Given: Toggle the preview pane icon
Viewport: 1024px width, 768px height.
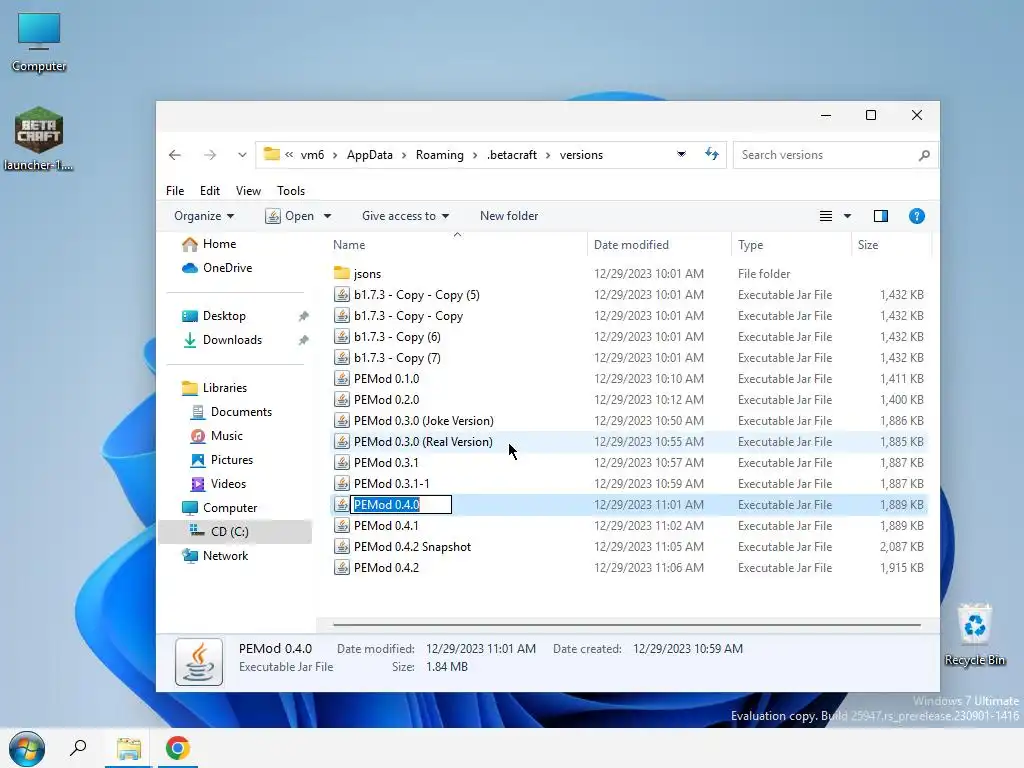Looking at the screenshot, I should (x=880, y=216).
